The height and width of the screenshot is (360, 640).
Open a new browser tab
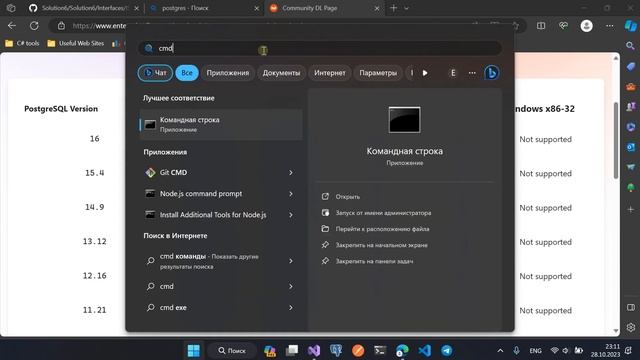[x=393, y=8]
